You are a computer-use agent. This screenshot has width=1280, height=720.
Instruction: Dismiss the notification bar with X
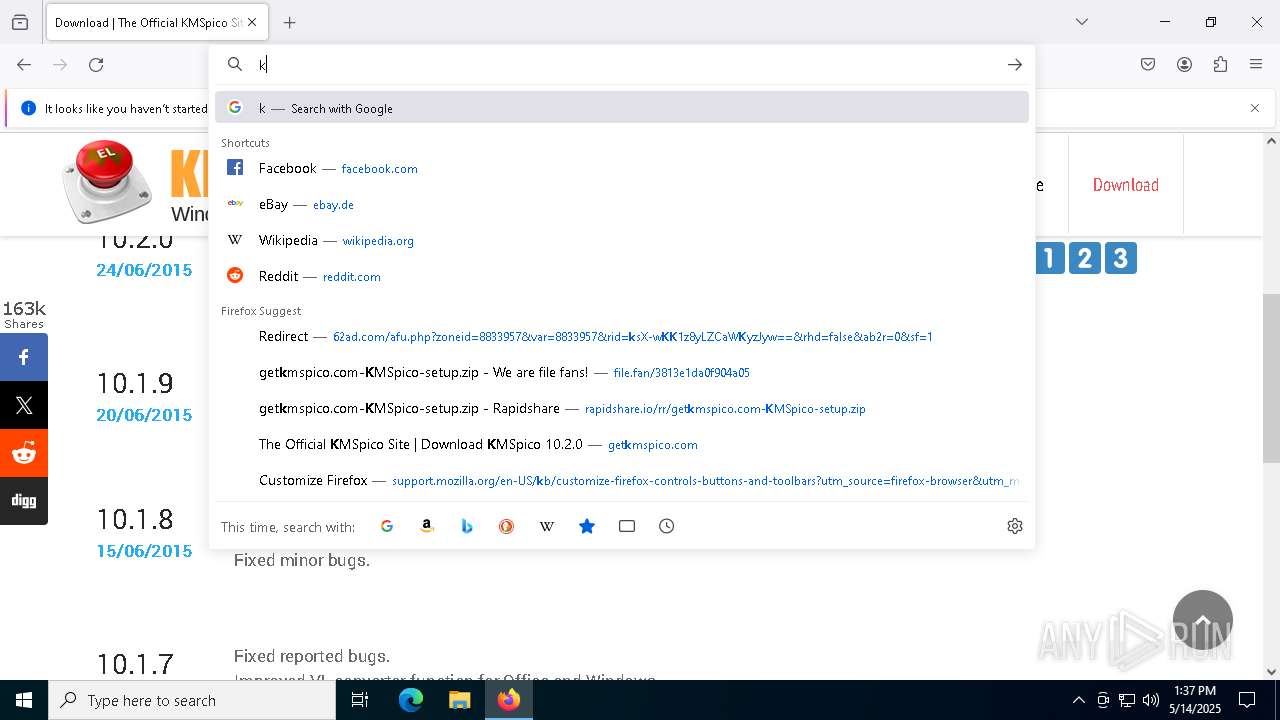(x=1255, y=108)
